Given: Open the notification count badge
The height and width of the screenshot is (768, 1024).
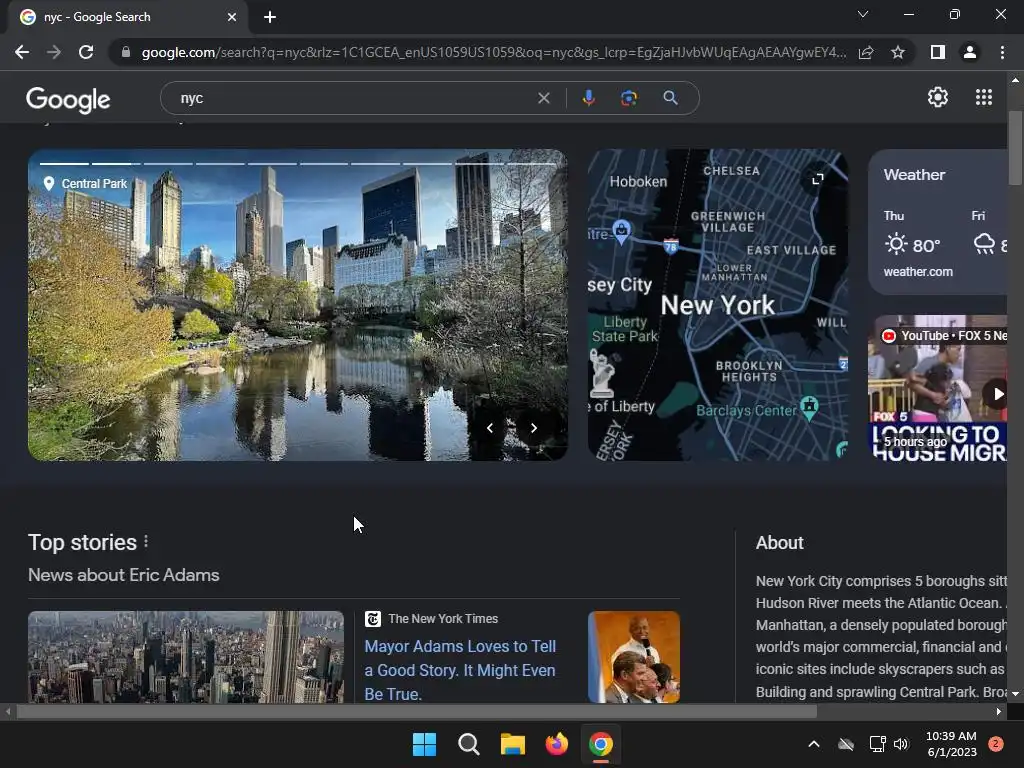Looking at the screenshot, I should [x=996, y=744].
